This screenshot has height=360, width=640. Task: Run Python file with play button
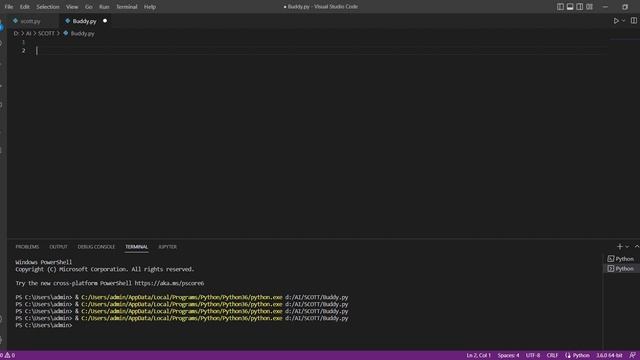coord(616,21)
